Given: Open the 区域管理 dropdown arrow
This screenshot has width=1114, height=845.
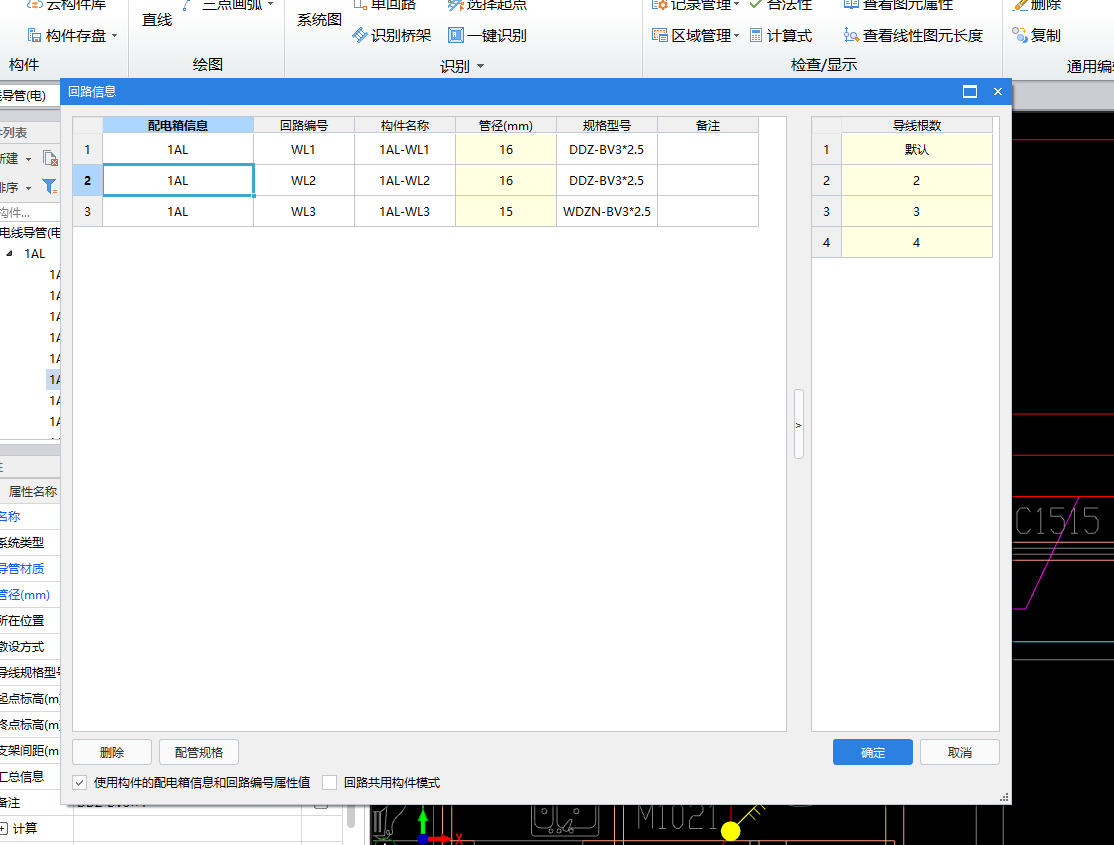Looking at the screenshot, I should point(736,36).
